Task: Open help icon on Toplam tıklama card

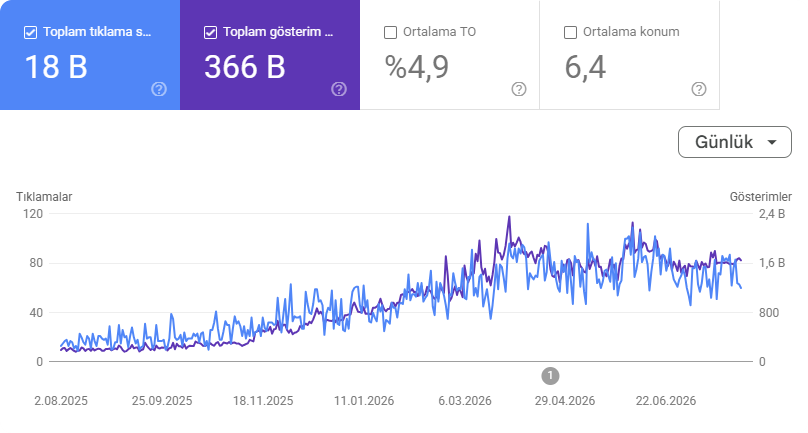Action: pyautogui.click(x=159, y=89)
